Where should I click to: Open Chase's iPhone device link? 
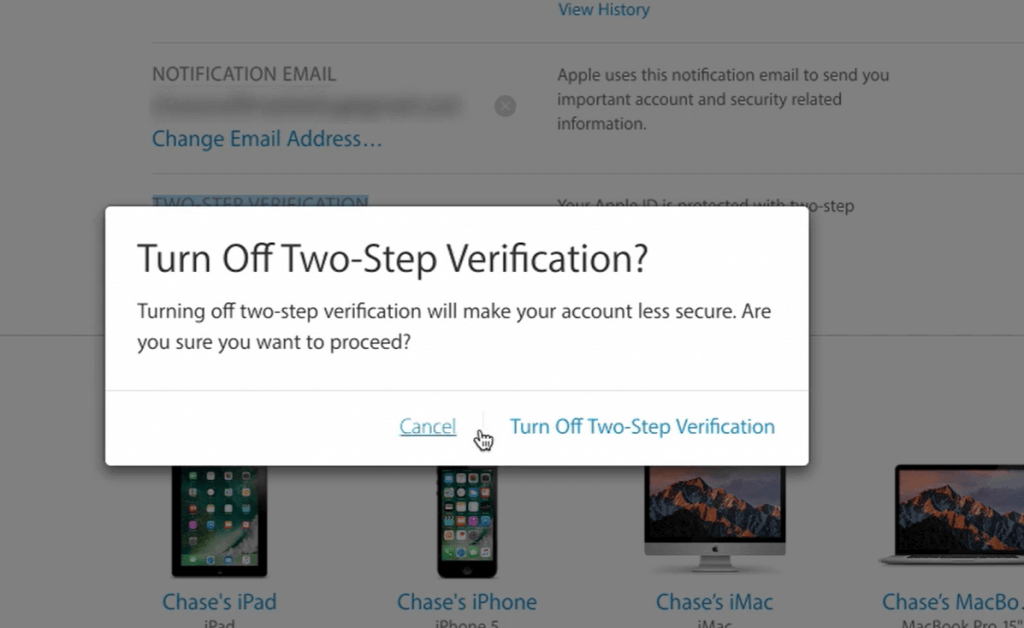tap(467, 601)
